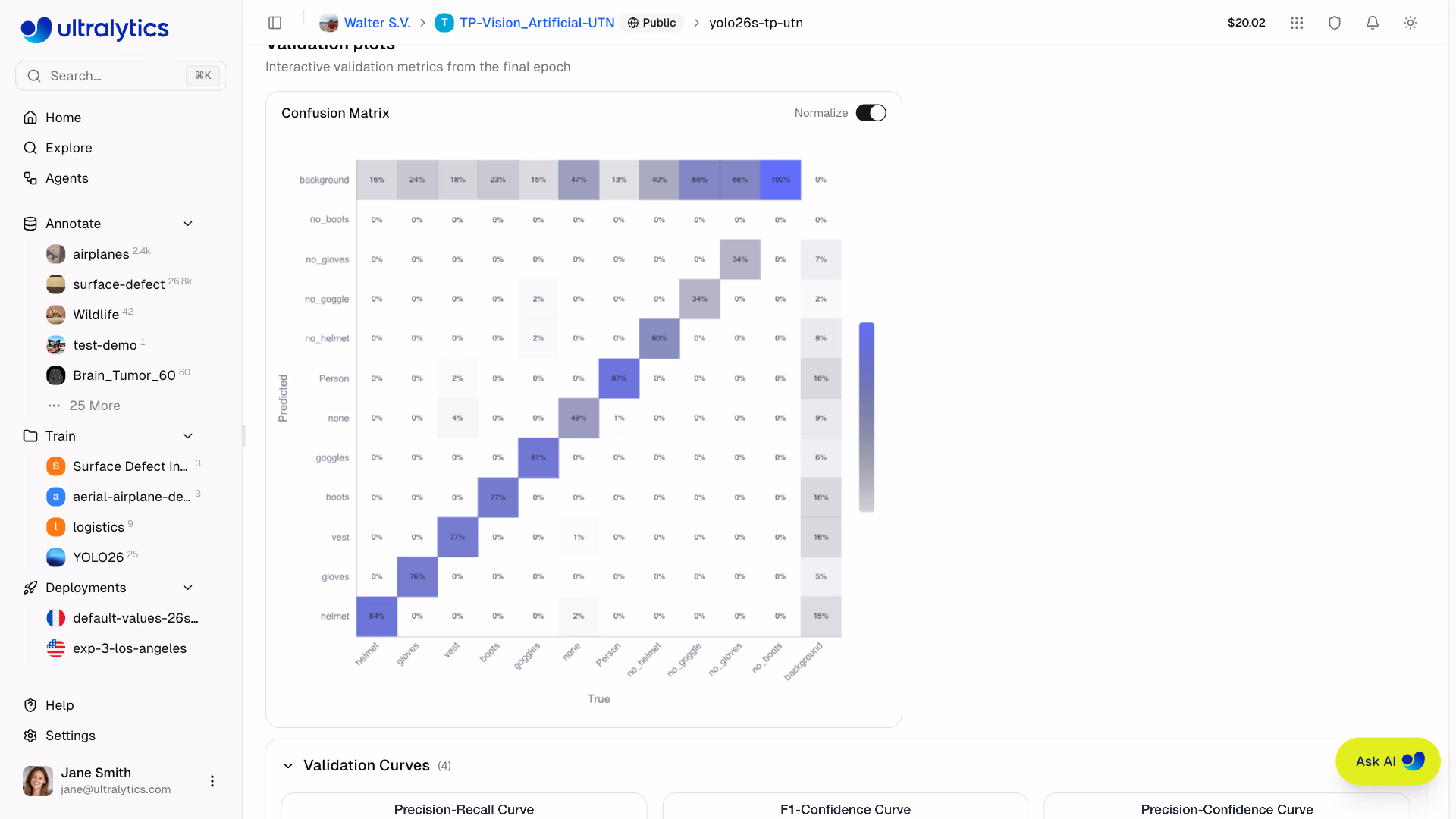The width and height of the screenshot is (1456, 819).
Task: Click the search input field
Action: click(x=121, y=76)
